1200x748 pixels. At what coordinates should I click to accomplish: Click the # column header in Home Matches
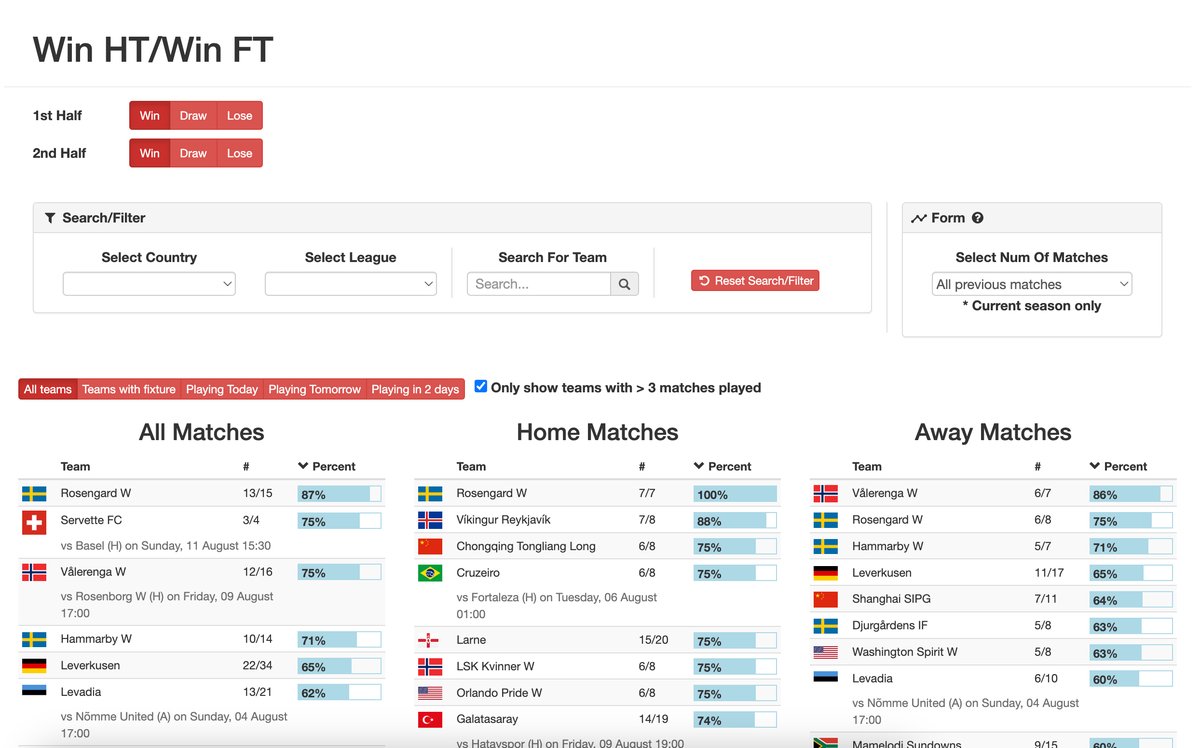coord(642,466)
